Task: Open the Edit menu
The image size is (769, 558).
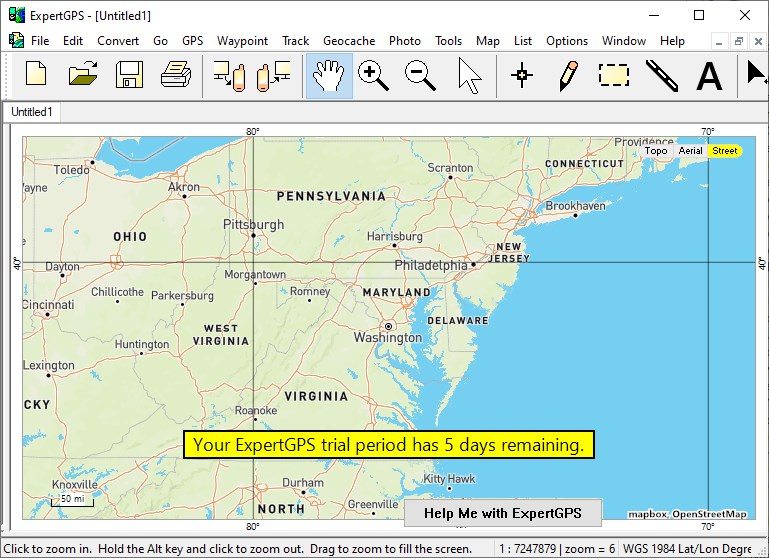Action: coord(73,41)
